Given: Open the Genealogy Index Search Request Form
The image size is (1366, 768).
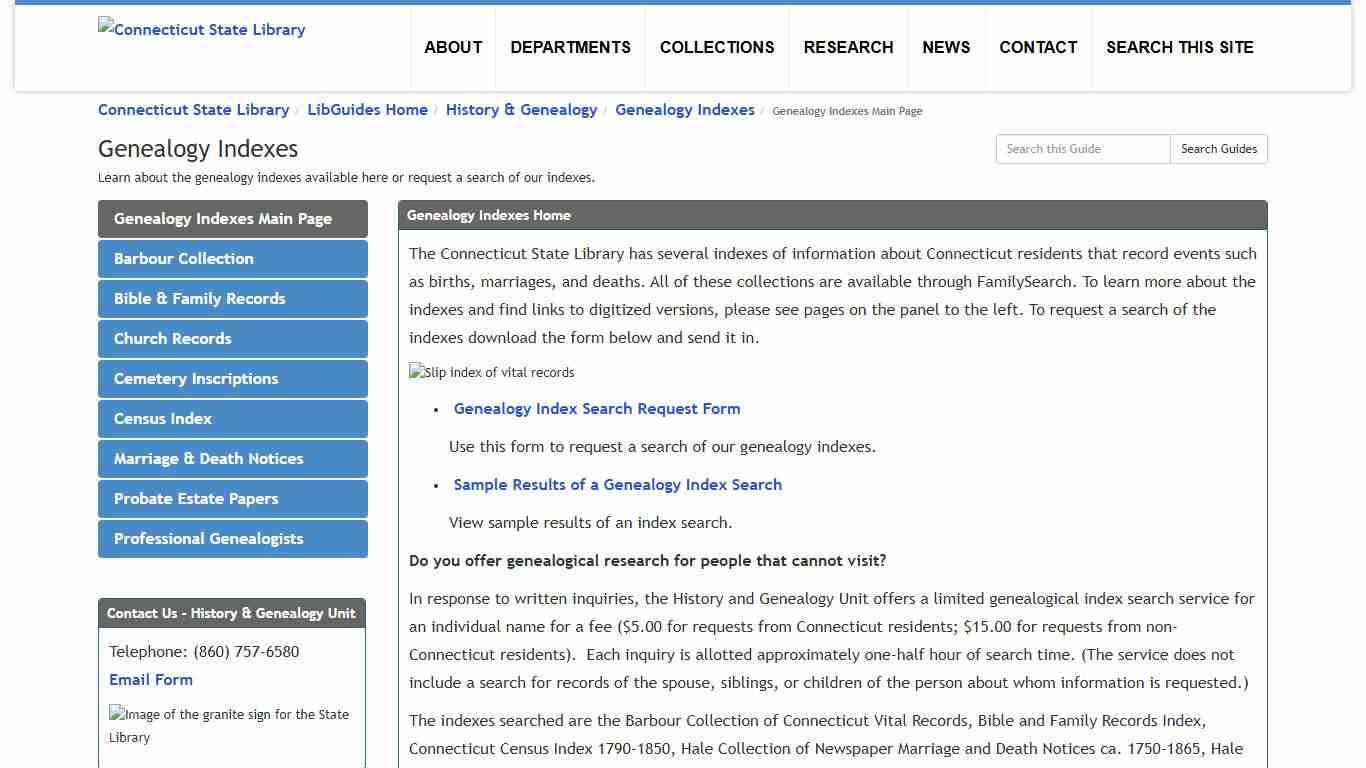Looking at the screenshot, I should 596,408.
